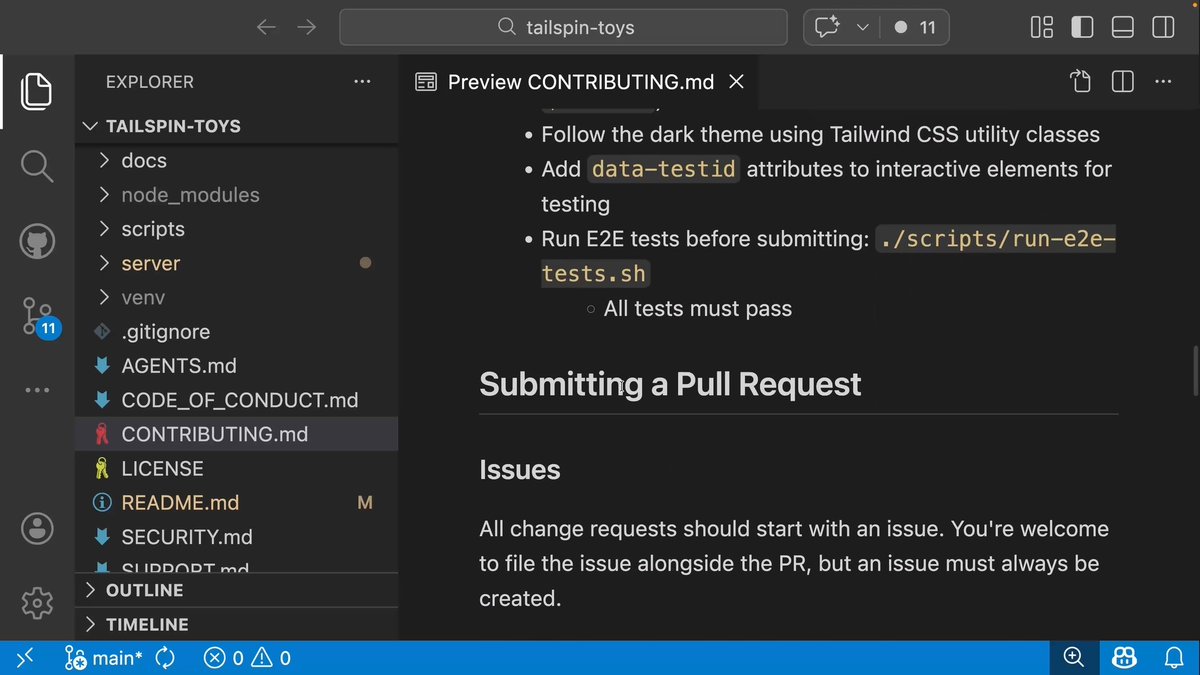Click the EXPLORER panel title
This screenshot has height=675, width=1200.
pyautogui.click(x=150, y=82)
